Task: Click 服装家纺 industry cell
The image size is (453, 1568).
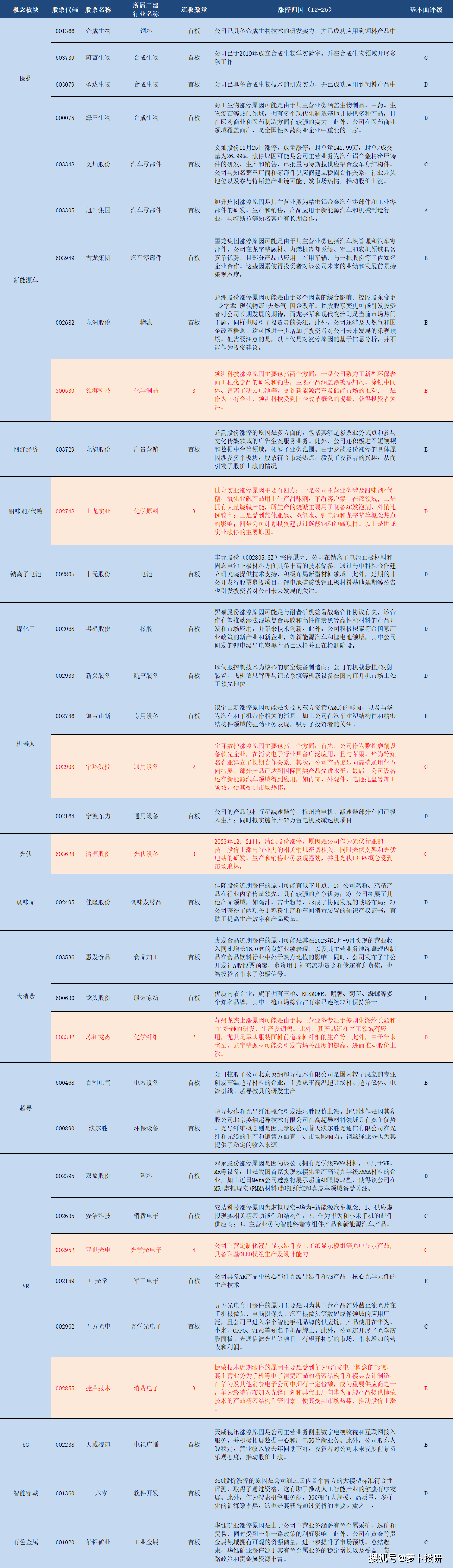Action: tap(146, 998)
